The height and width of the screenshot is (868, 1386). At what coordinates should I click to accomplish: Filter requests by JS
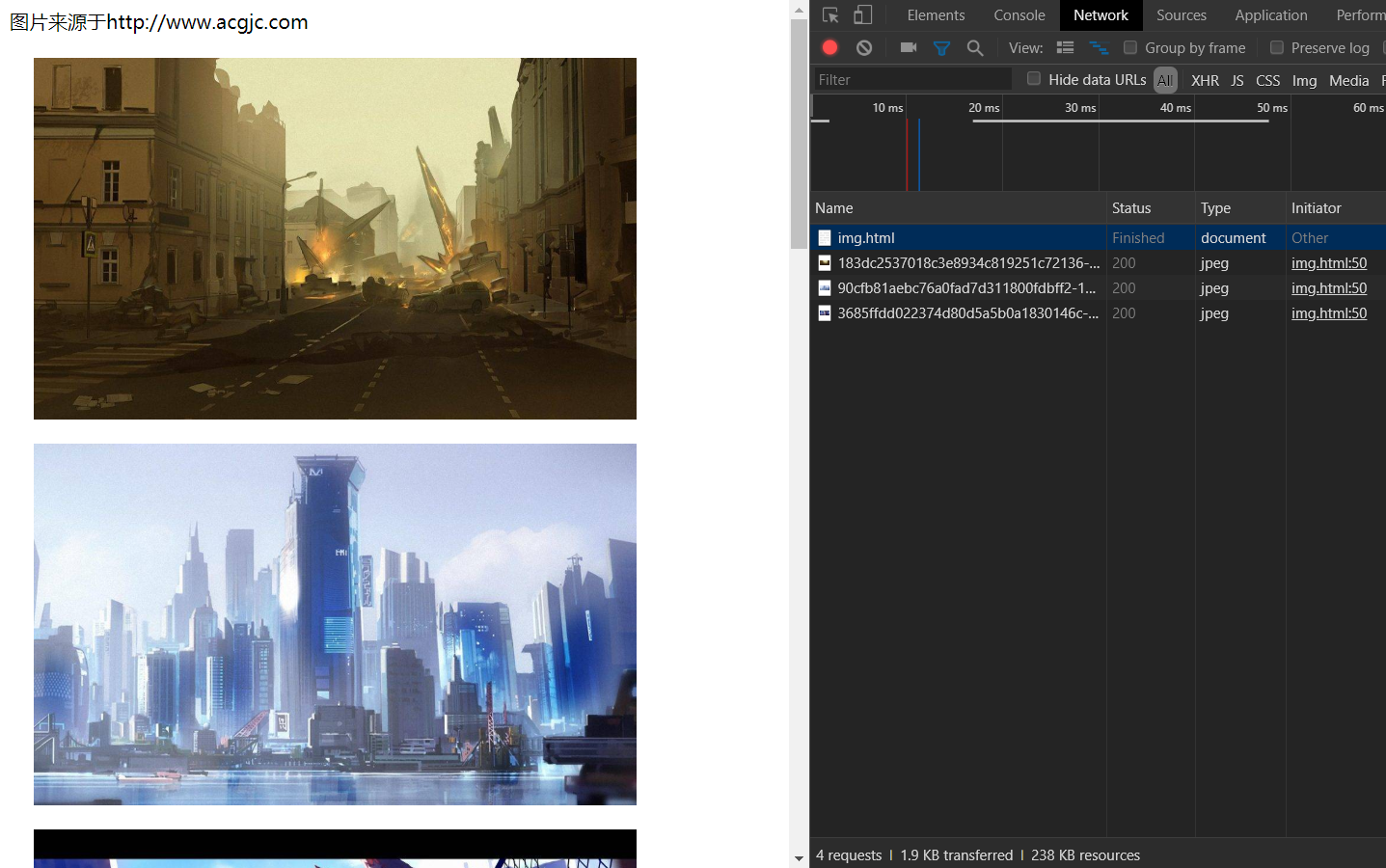click(x=1237, y=80)
